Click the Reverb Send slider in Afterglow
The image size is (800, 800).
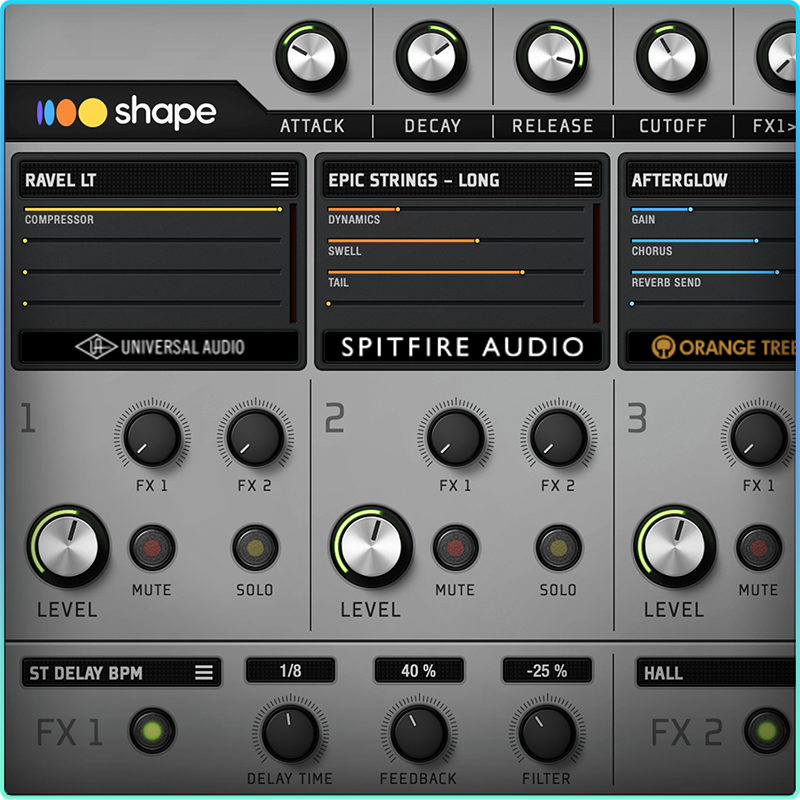(x=714, y=272)
